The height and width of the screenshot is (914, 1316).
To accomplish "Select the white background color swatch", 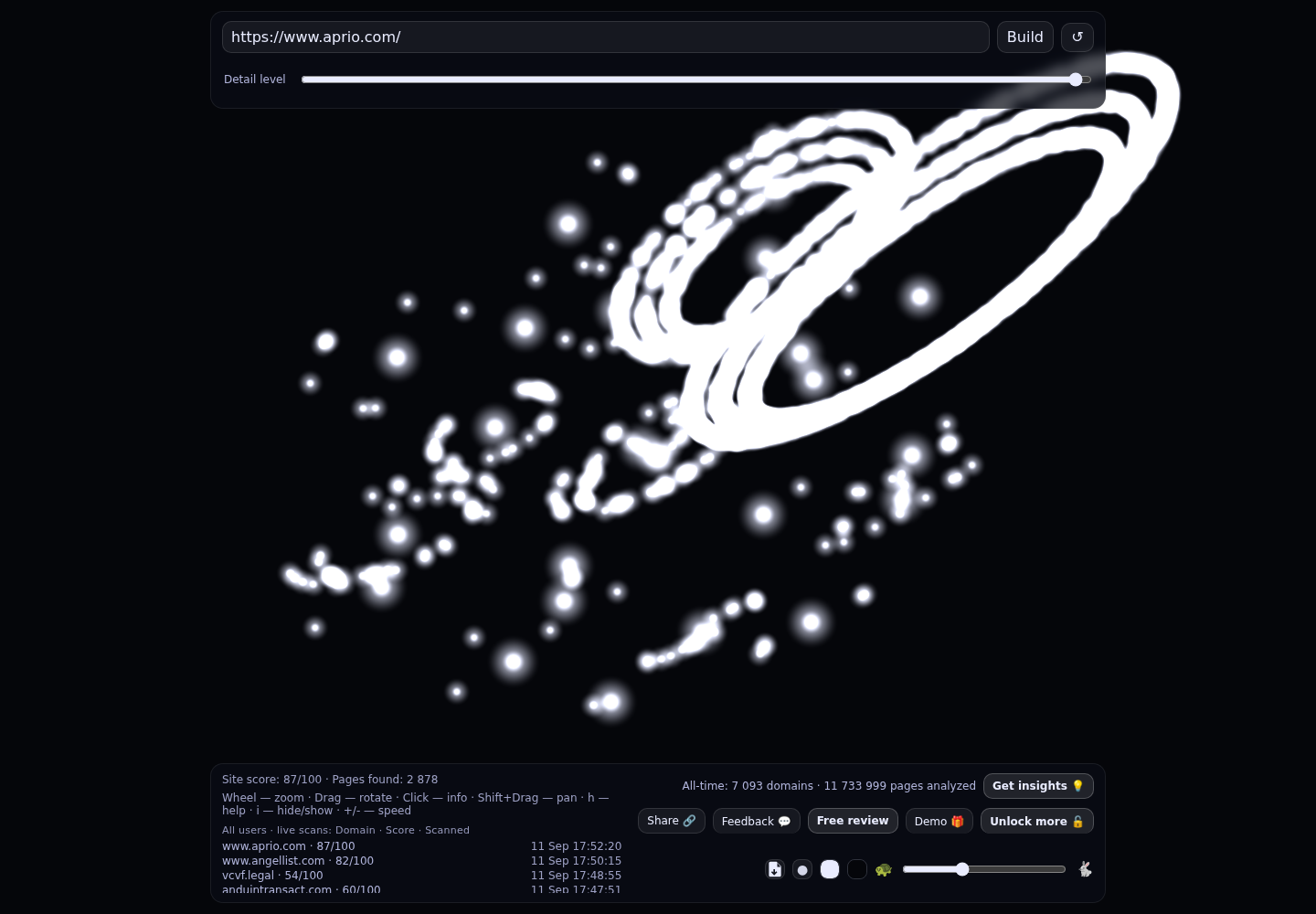I will (830, 869).
